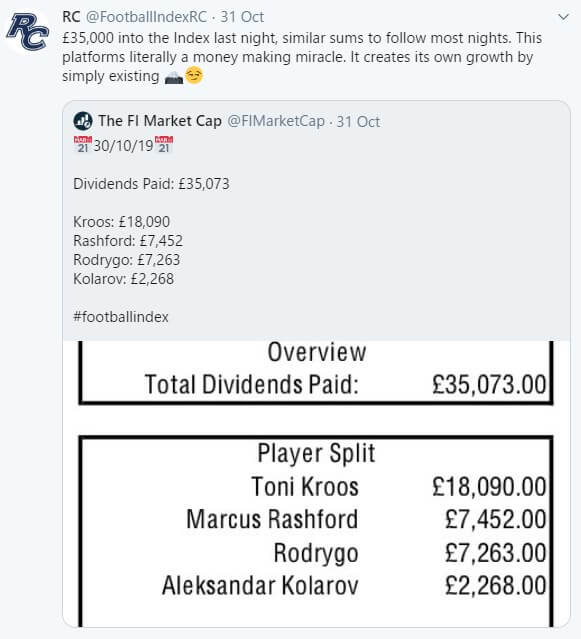Viewport: 581px width, 639px height.
Task: Open quoted tweet at Dividends Paid text
Action: coord(151,184)
